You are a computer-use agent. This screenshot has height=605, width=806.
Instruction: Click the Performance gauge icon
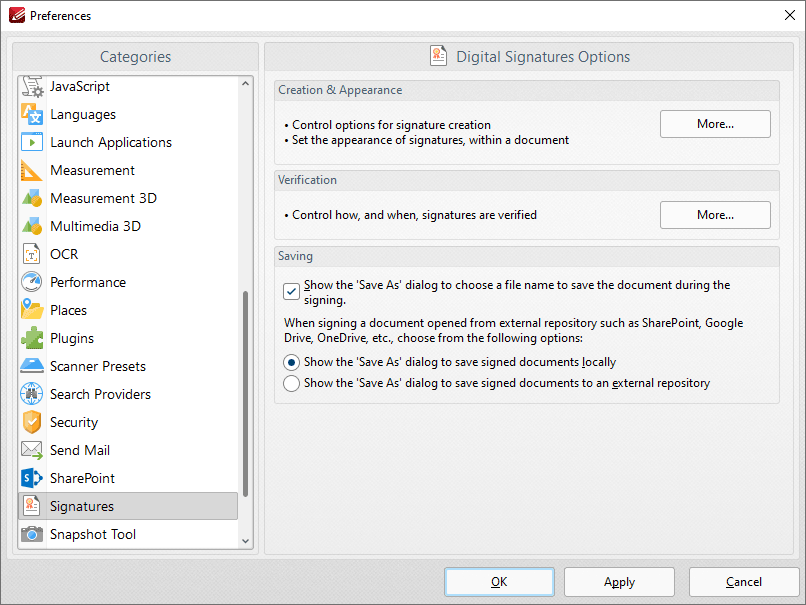click(x=32, y=282)
